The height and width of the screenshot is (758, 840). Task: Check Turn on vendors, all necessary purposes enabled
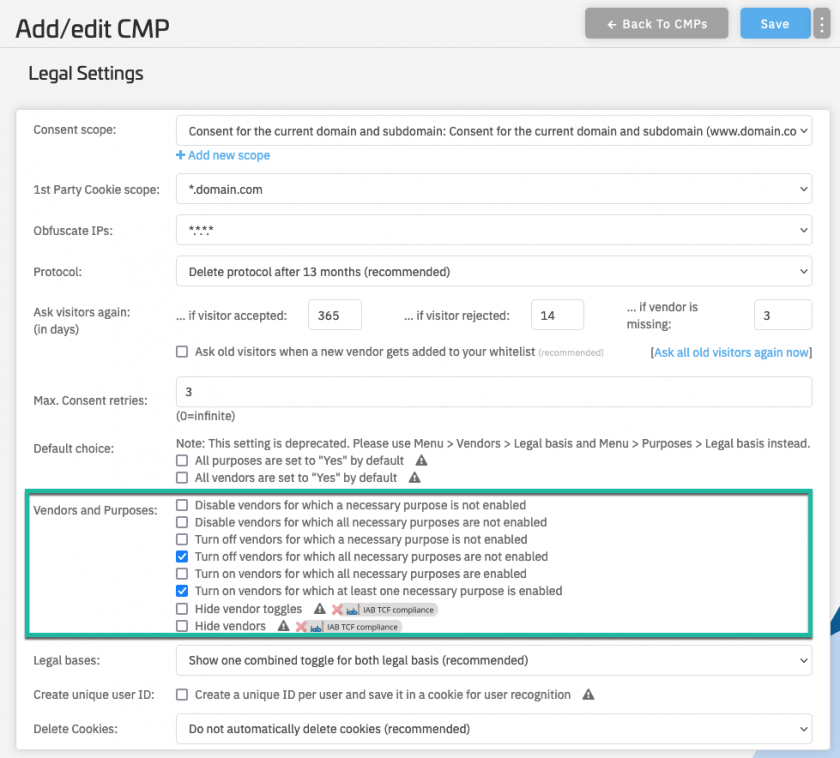[182, 574]
